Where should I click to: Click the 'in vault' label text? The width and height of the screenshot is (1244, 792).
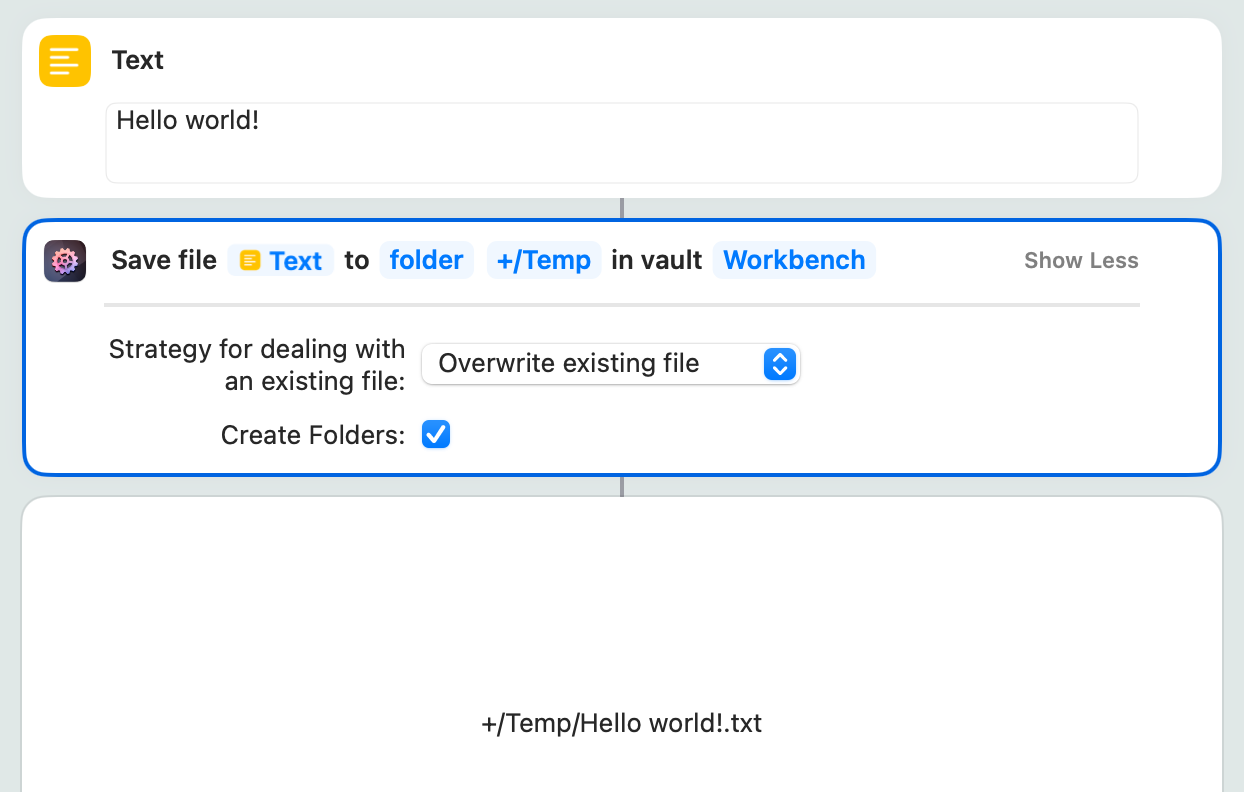tap(656, 261)
